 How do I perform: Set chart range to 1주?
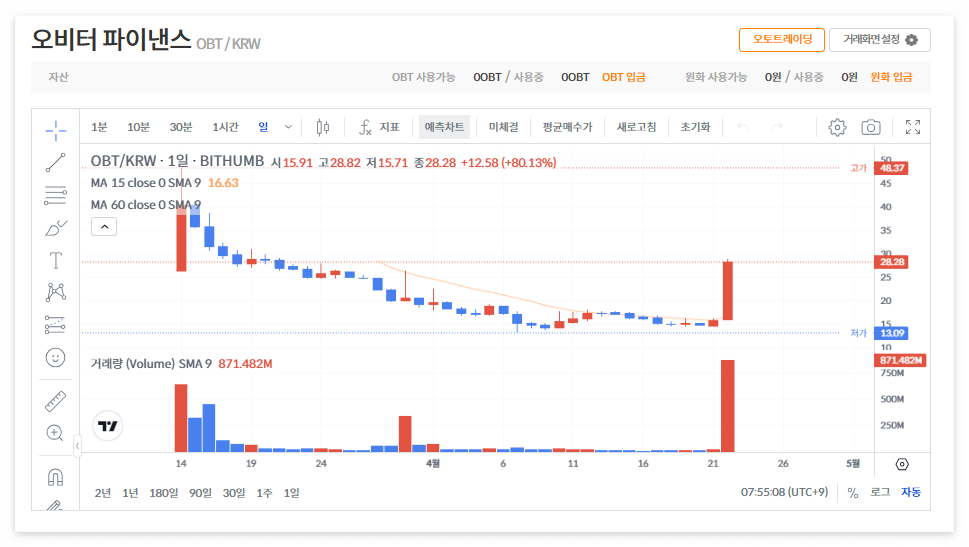(x=264, y=493)
